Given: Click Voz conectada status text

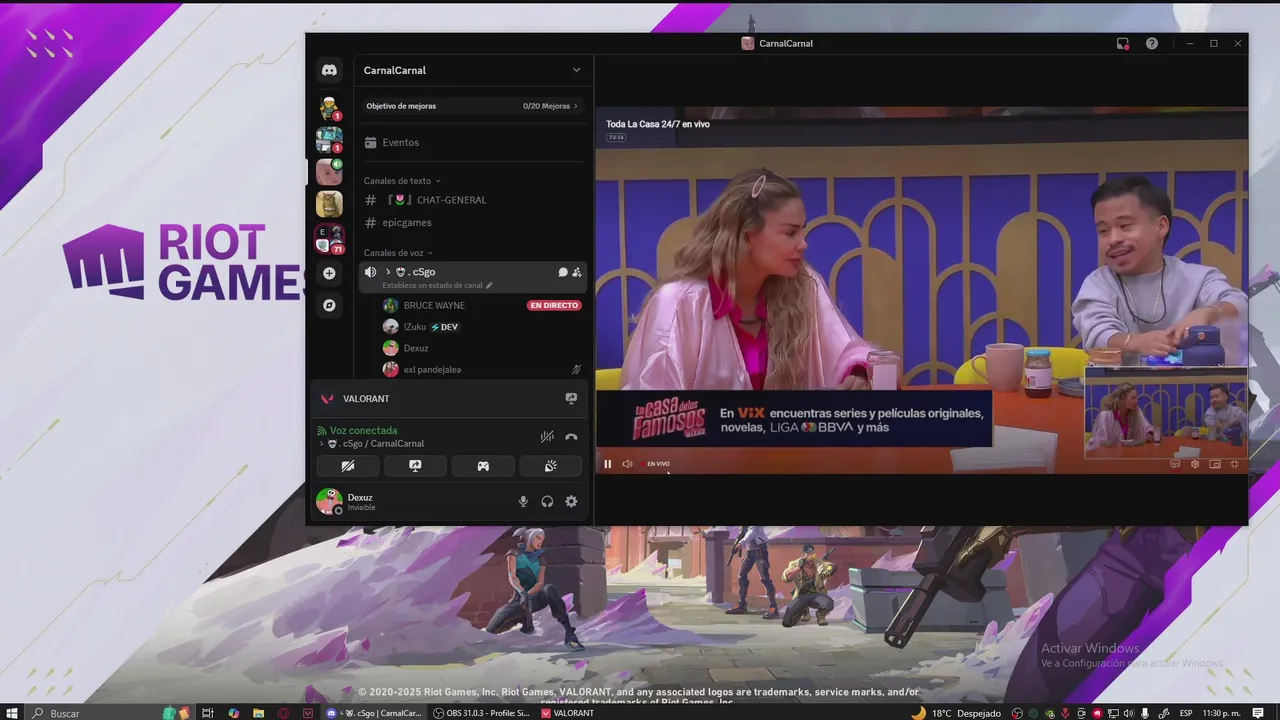Looking at the screenshot, I should (363, 431).
